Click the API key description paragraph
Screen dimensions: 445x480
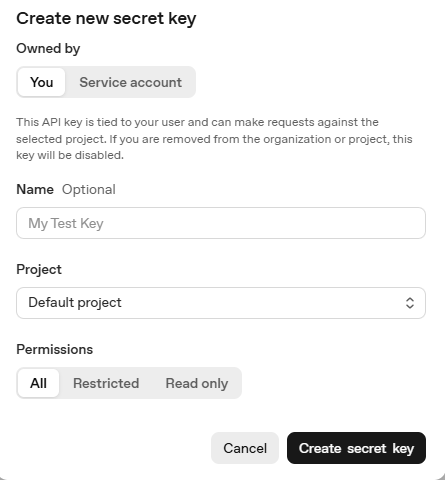point(214,139)
